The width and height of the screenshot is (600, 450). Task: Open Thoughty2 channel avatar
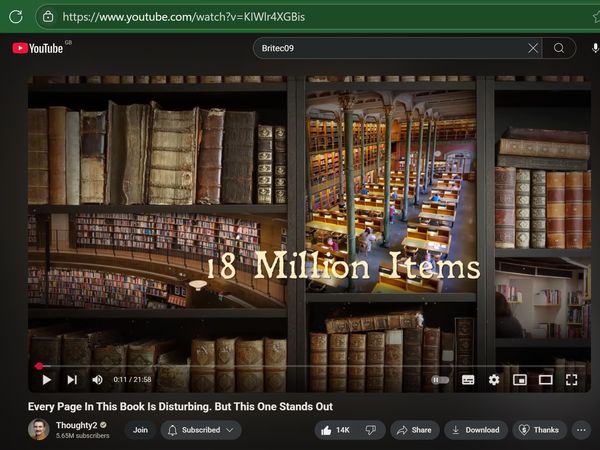39,429
